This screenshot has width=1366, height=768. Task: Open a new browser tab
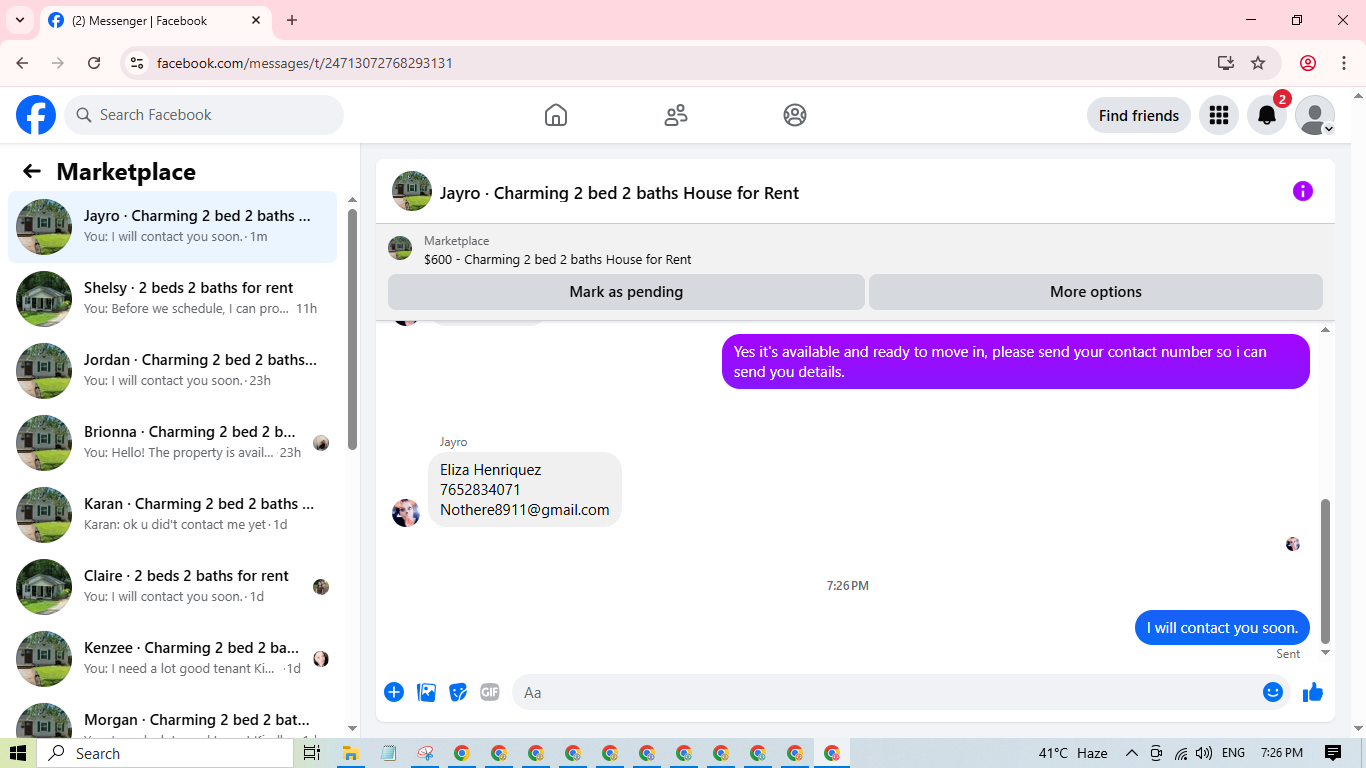point(292,20)
